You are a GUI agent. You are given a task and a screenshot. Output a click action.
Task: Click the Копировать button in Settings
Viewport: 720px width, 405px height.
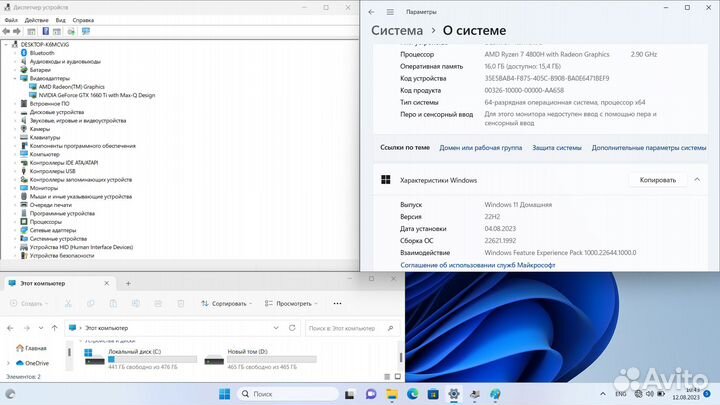pos(658,180)
